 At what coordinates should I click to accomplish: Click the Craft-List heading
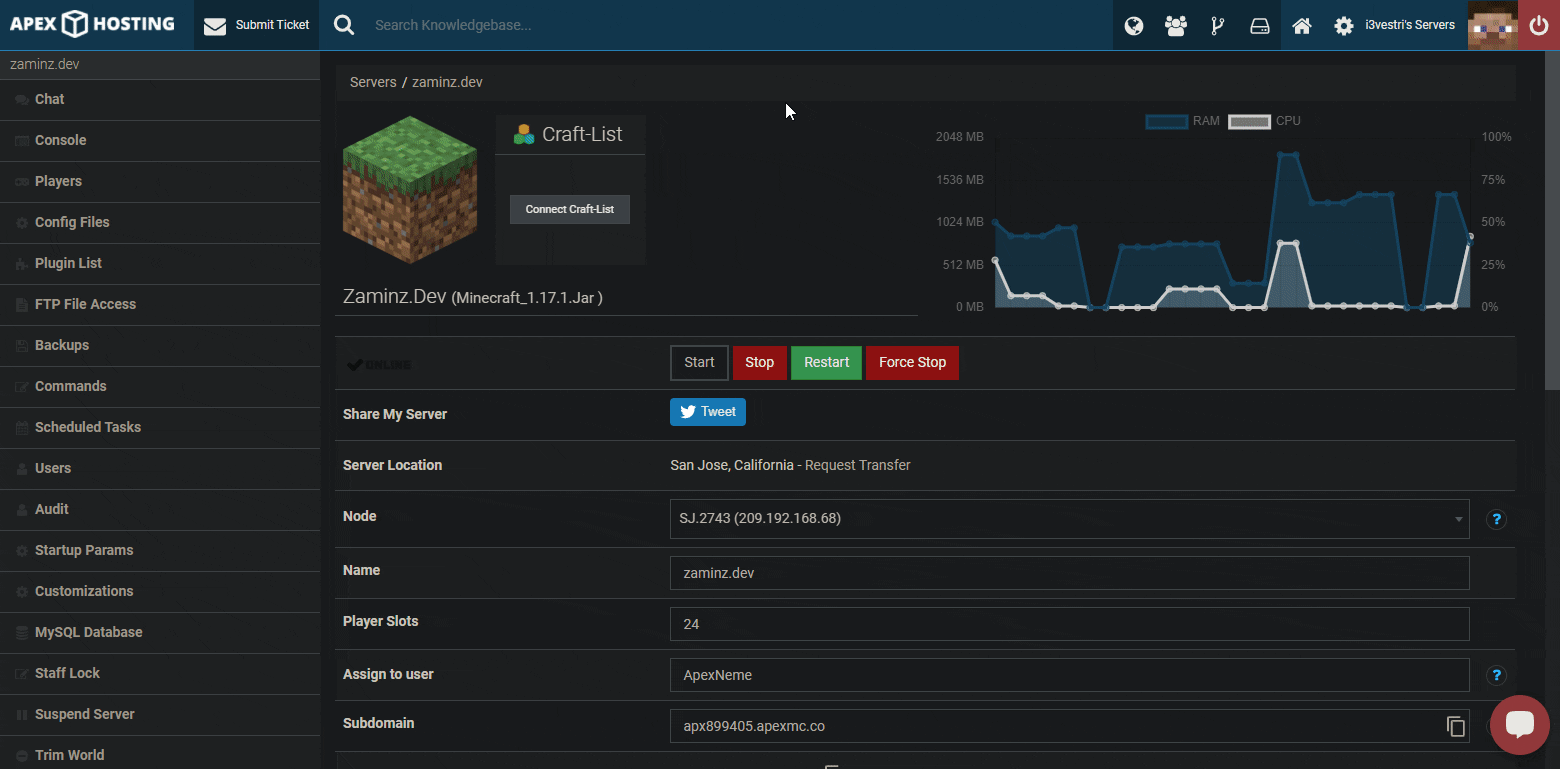581,134
